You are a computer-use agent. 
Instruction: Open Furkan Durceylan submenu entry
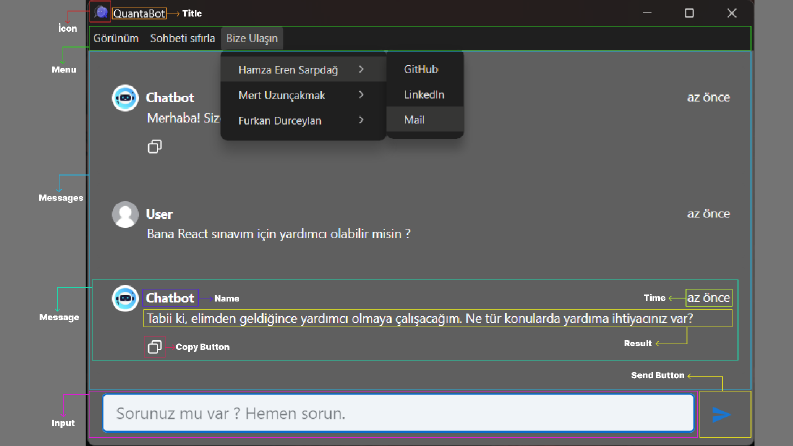303,120
